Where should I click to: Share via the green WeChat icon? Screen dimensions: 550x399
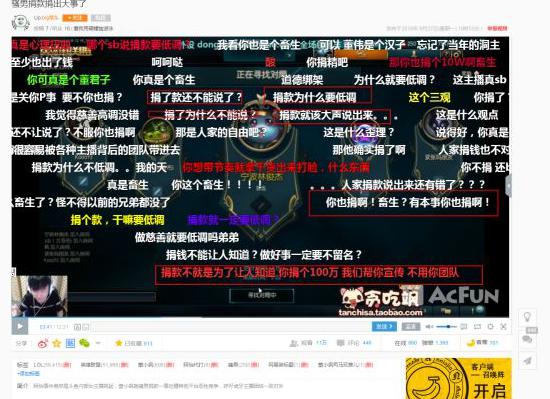click(84, 343)
